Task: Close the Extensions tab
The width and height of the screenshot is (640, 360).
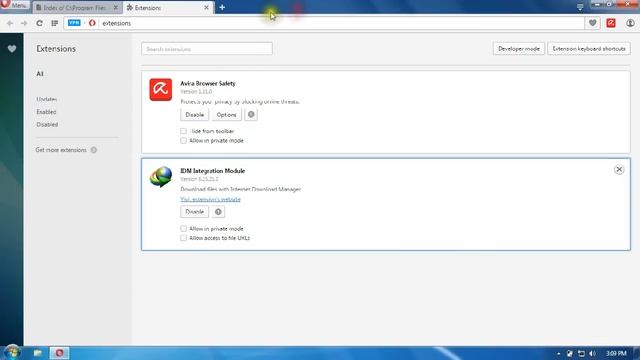Action: click(206, 8)
